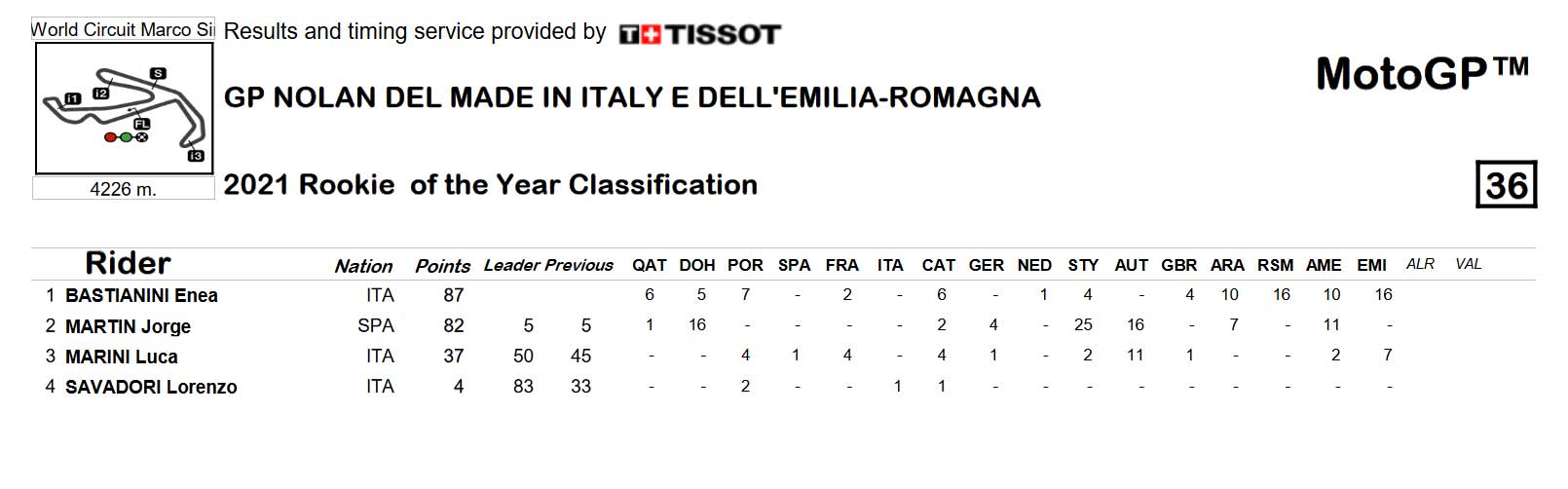
Task: Select the EMI race column header
Action: click(x=1372, y=265)
